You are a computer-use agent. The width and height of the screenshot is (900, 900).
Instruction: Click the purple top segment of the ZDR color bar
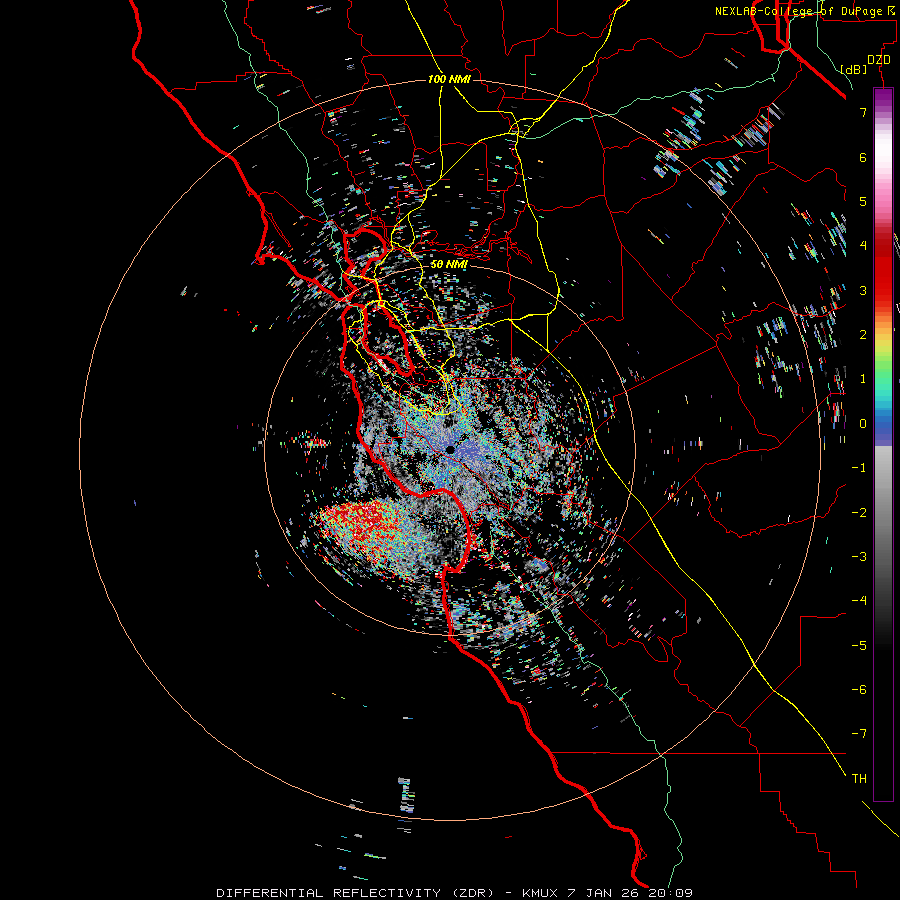point(883,98)
